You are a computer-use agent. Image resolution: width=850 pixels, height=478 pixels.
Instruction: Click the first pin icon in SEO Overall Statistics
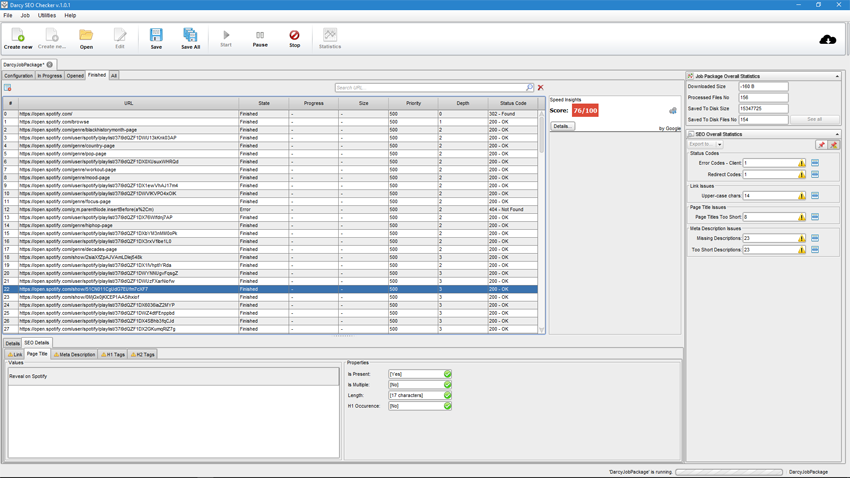click(x=821, y=145)
